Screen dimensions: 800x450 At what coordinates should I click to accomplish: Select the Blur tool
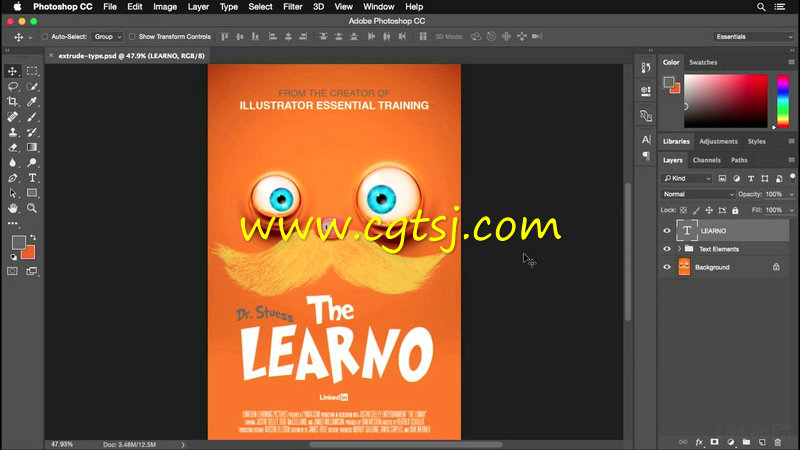pos(13,163)
